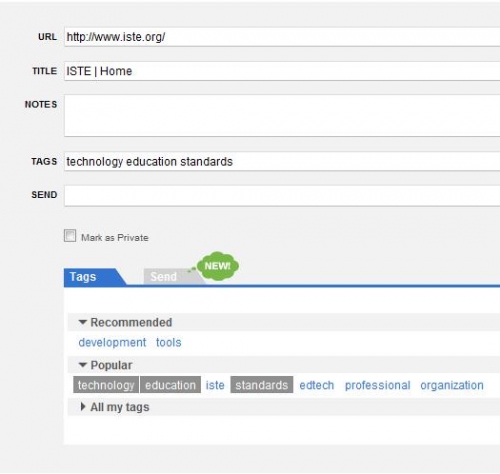Deselect the education popular tag

[x=170, y=385]
